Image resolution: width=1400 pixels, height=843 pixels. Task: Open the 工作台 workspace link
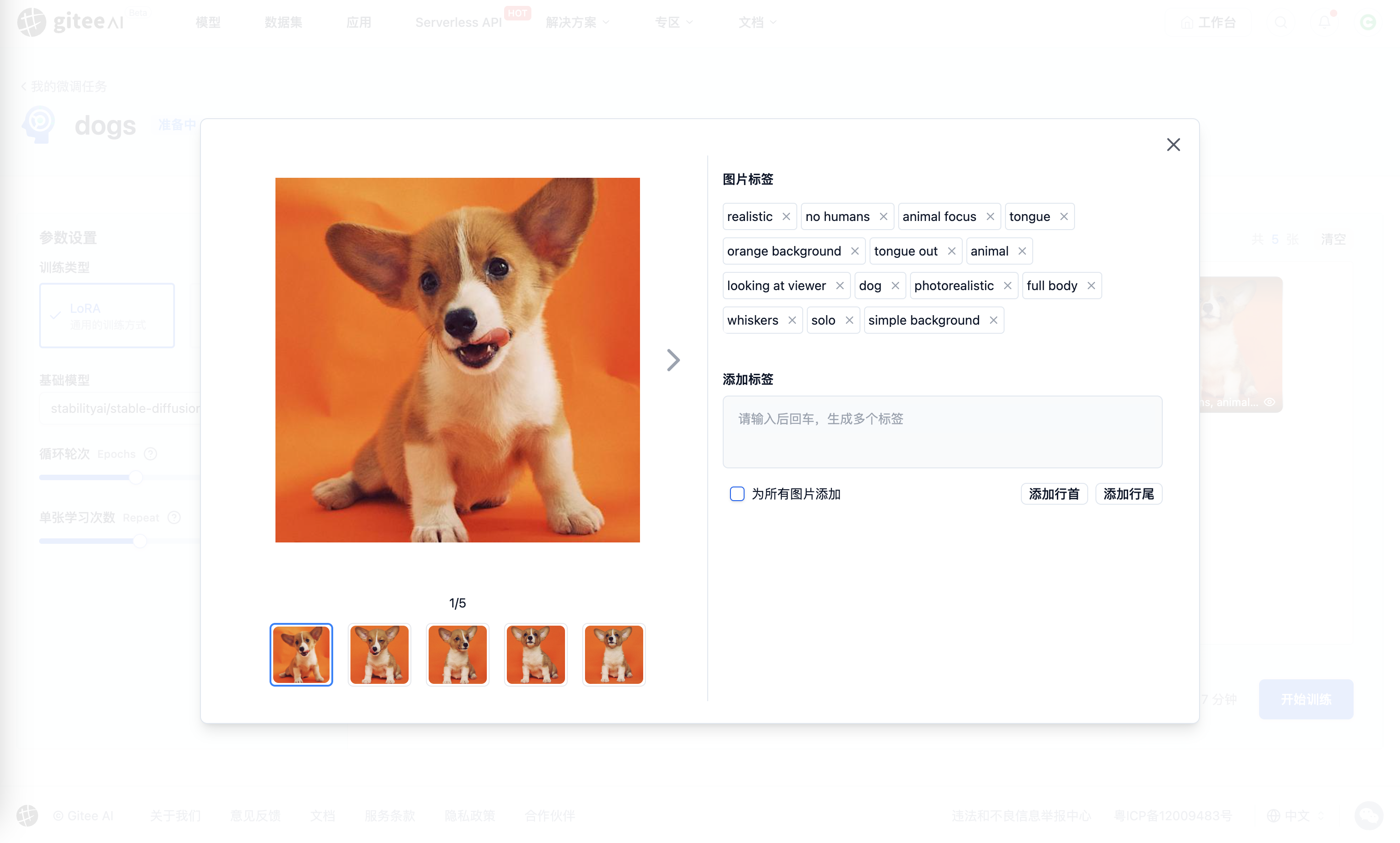tap(1208, 22)
